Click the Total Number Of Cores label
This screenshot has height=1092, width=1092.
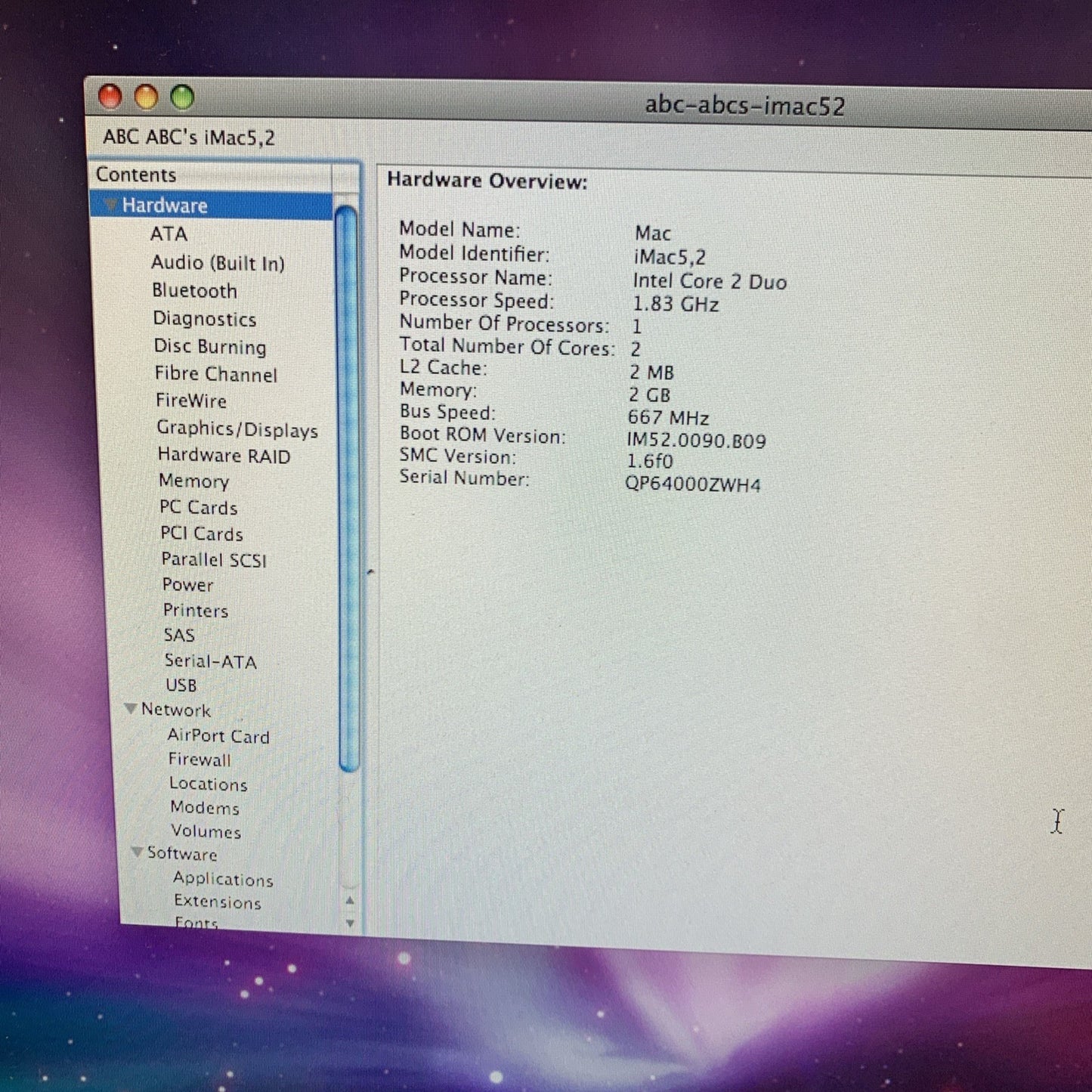(x=507, y=347)
